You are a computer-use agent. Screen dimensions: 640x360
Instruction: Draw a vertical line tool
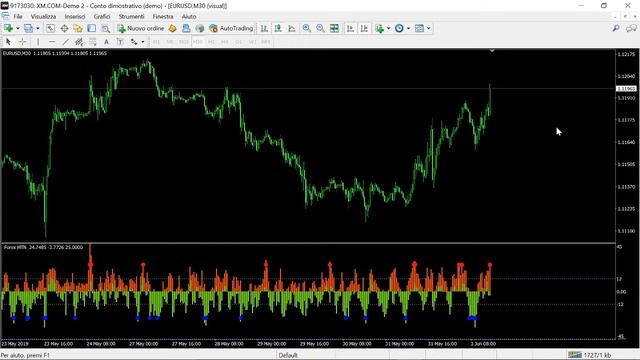point(38,42)
